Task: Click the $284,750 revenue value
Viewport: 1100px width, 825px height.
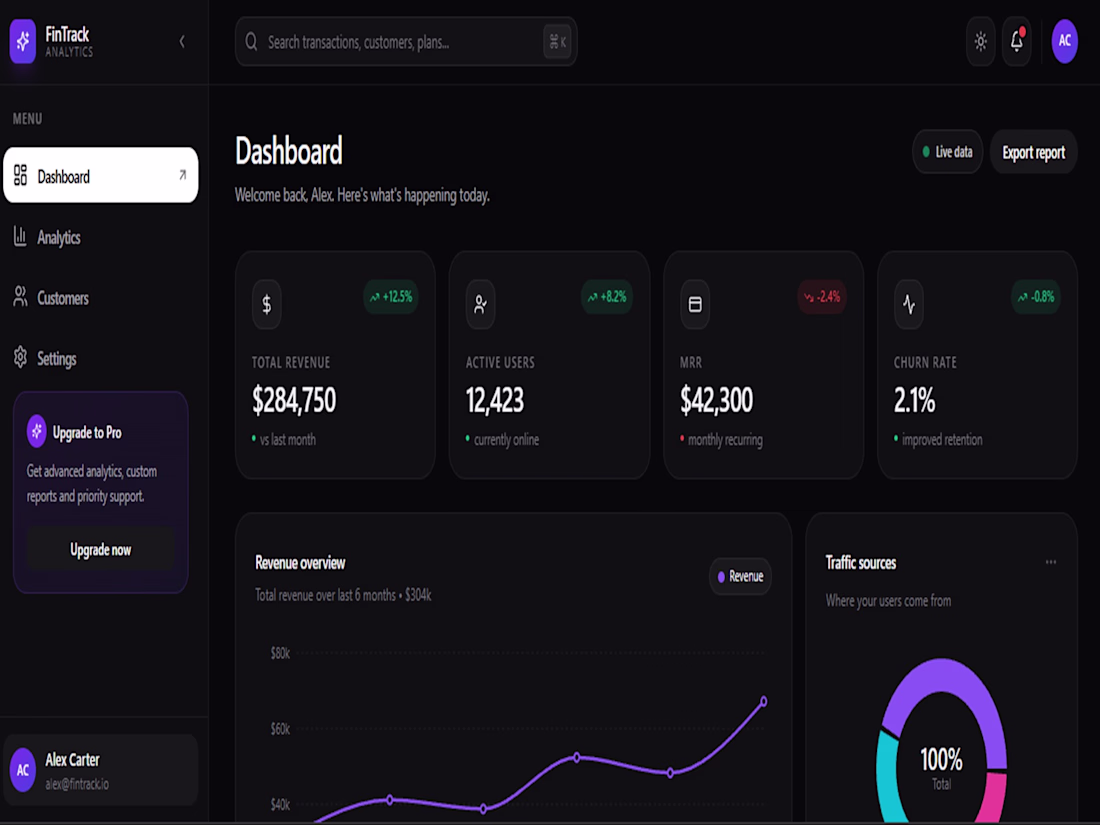Action: [294, 401]
